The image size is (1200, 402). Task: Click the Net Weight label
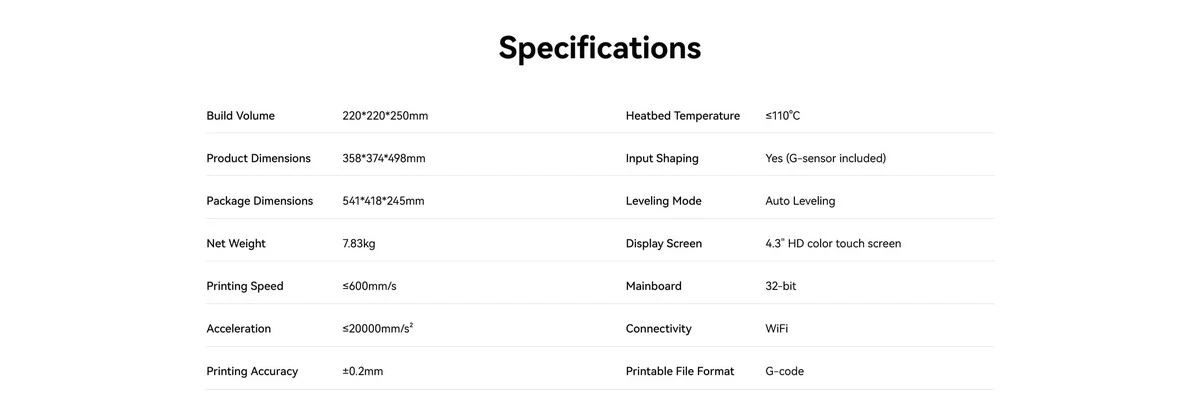pos(236,244)
